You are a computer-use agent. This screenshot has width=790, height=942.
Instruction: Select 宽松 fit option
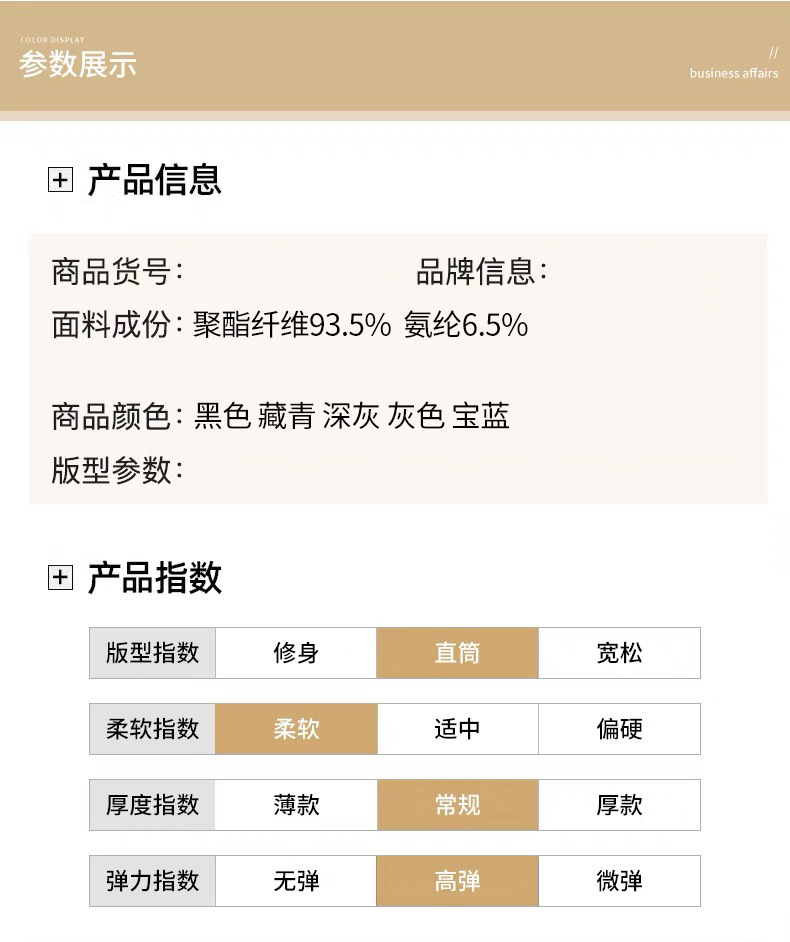coord(619,653)
